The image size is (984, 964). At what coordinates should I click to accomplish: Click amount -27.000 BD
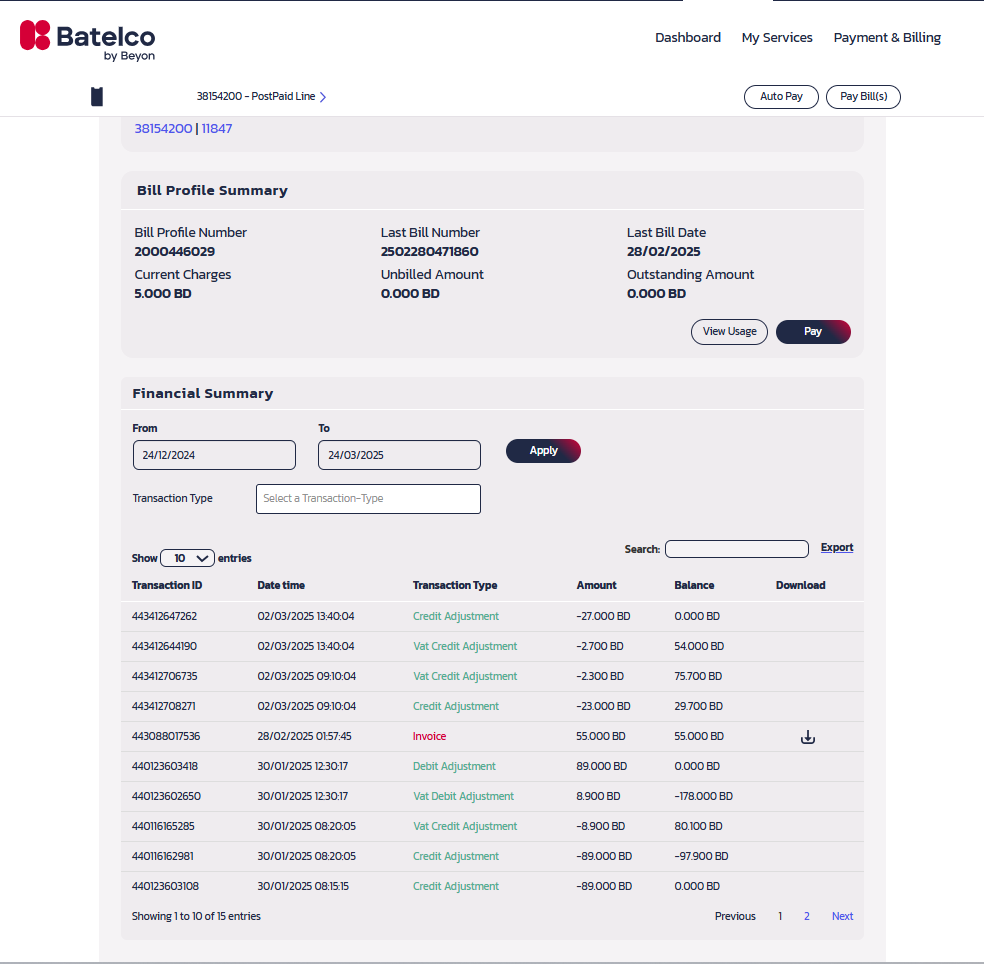click(x=603, y=616)
